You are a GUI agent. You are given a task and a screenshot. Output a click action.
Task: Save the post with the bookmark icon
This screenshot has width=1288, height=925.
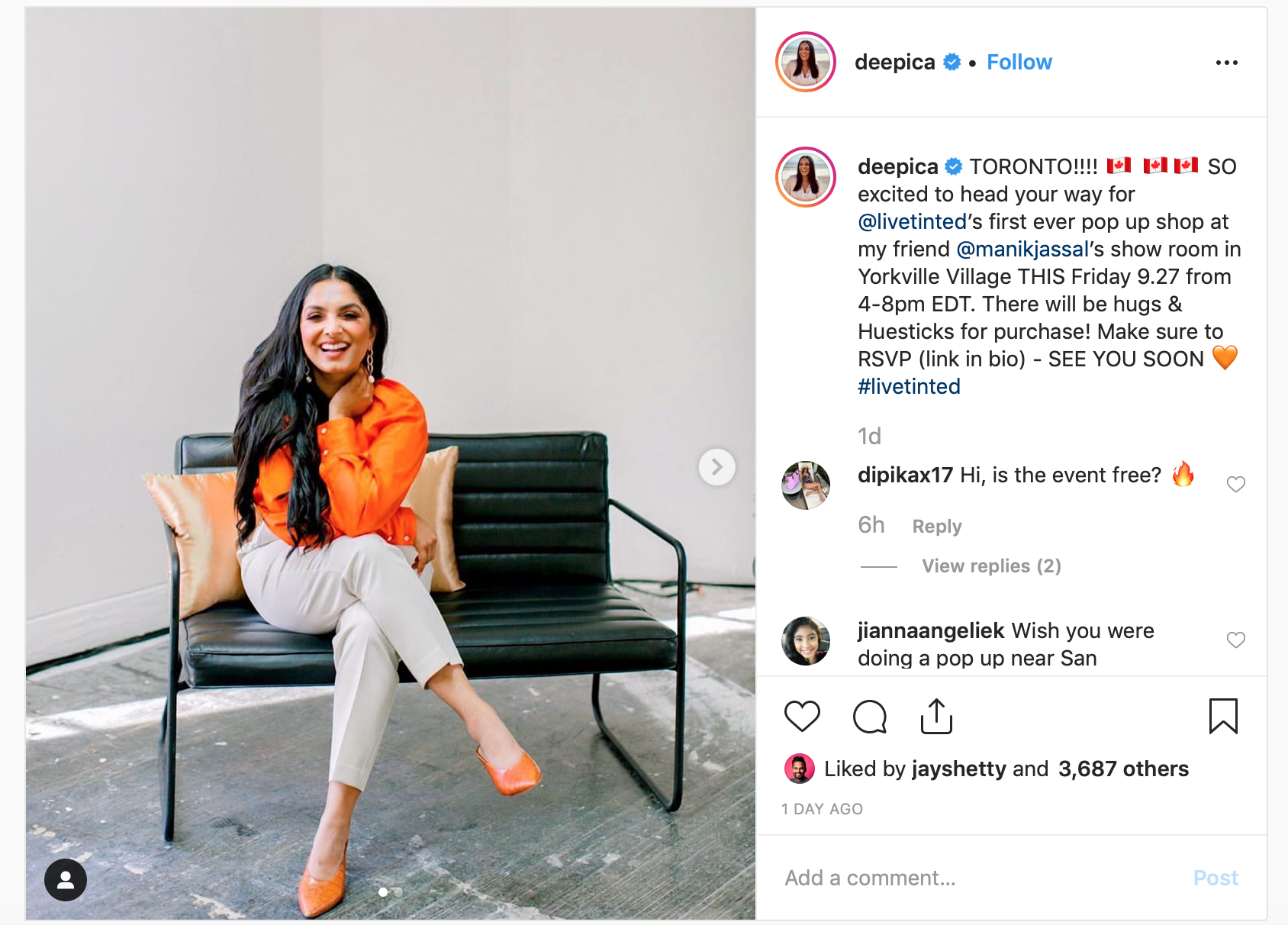[x=1223, y=716]
